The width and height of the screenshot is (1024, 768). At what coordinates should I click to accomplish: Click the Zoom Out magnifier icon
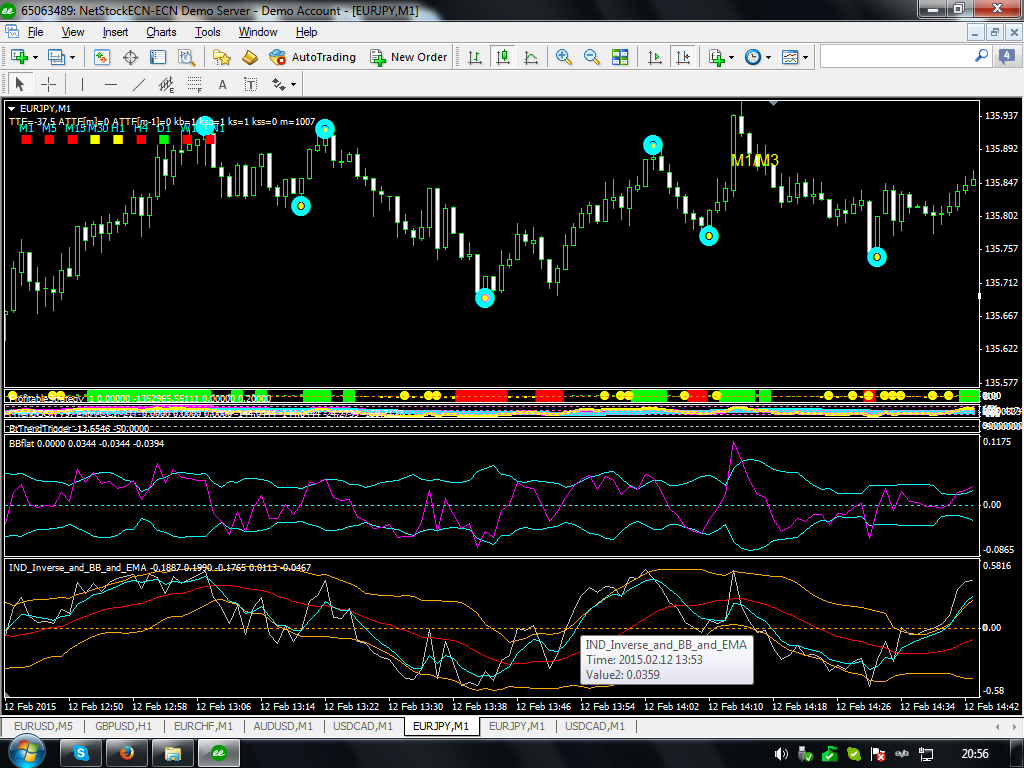tap(592, 57)
